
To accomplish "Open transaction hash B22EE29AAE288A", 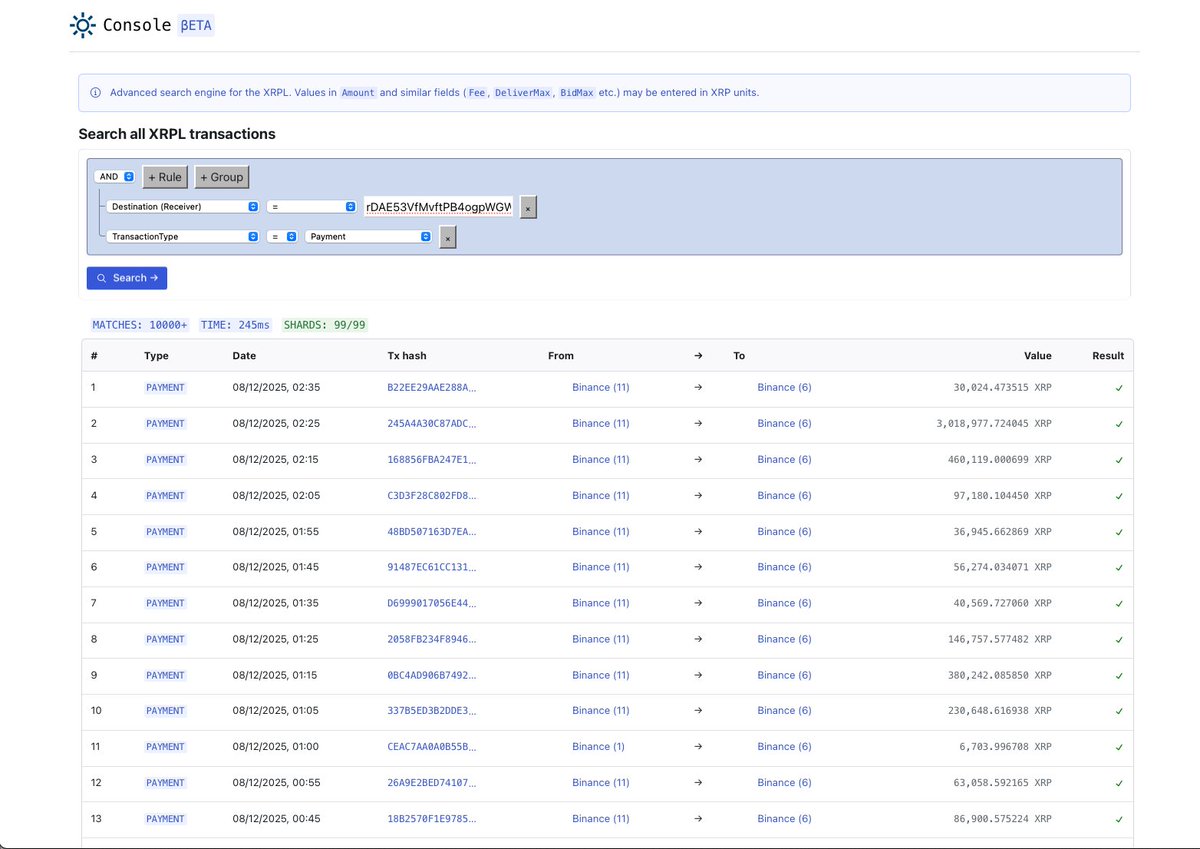I will click(432, 387).
